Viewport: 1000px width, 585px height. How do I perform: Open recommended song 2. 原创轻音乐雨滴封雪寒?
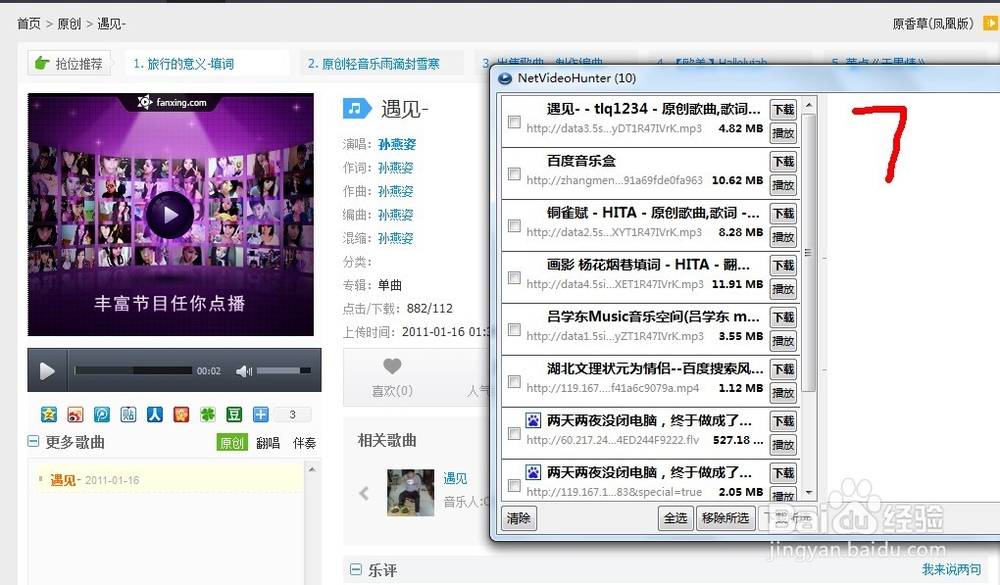(x=374, y=64)
